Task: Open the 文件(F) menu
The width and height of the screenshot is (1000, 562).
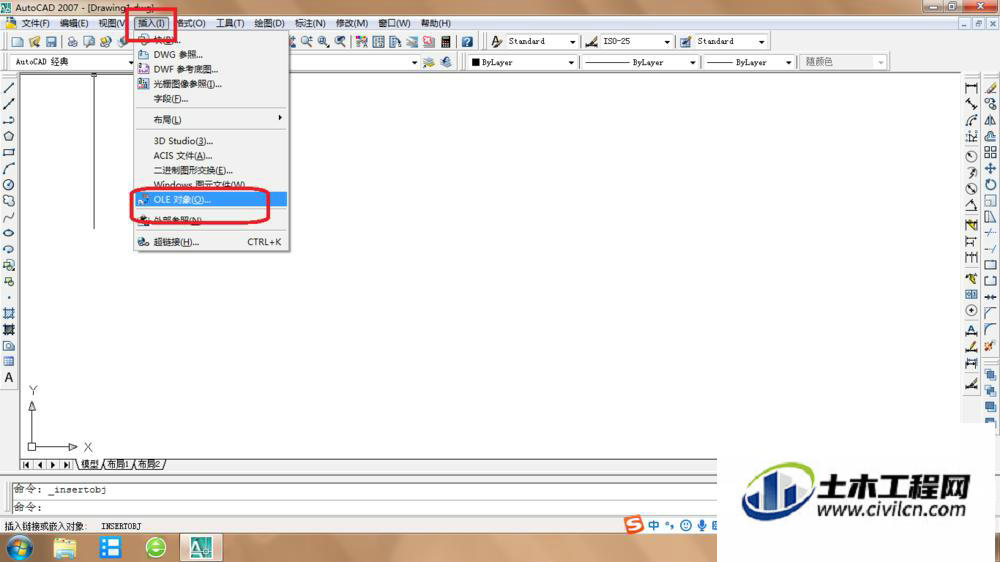Action: tap(35, 23)
